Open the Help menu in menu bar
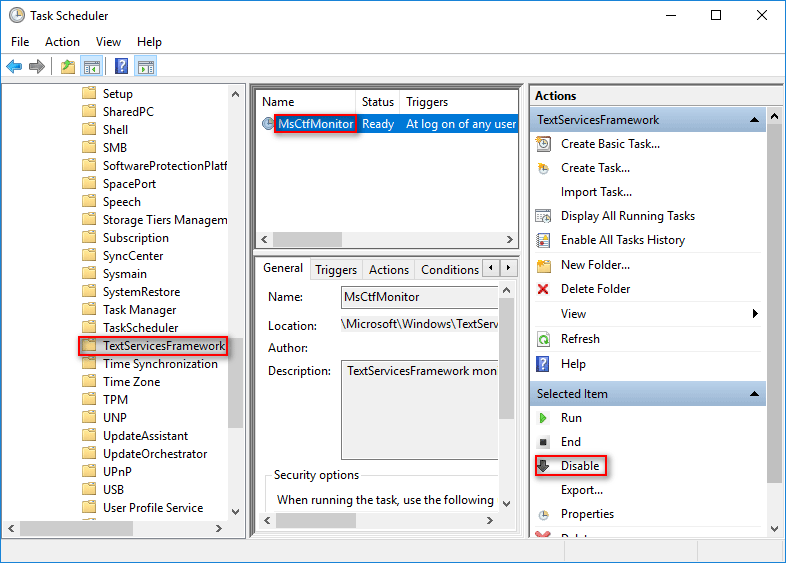 coord(149,42)
